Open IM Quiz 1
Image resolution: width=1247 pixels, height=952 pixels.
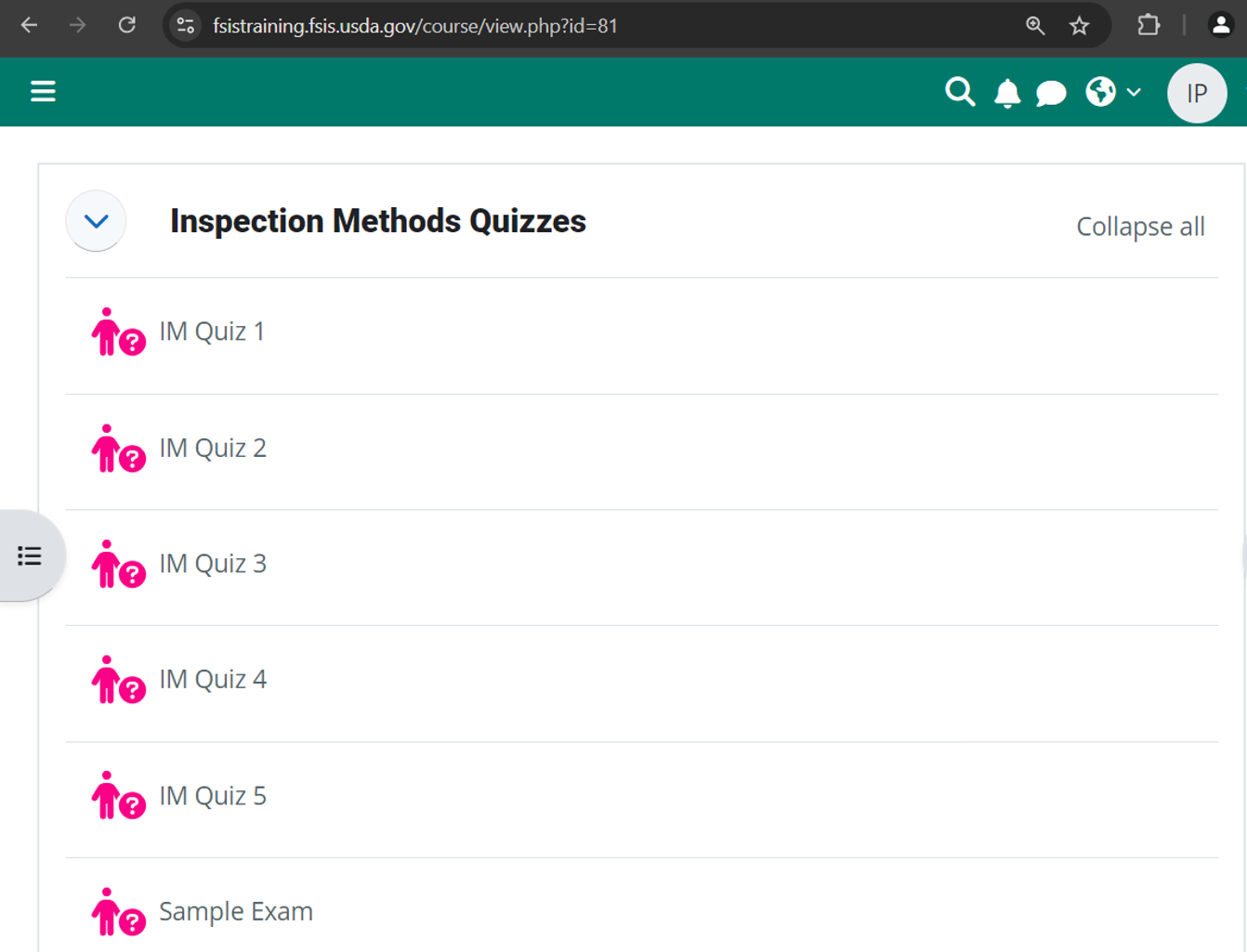tap(212, 332)
